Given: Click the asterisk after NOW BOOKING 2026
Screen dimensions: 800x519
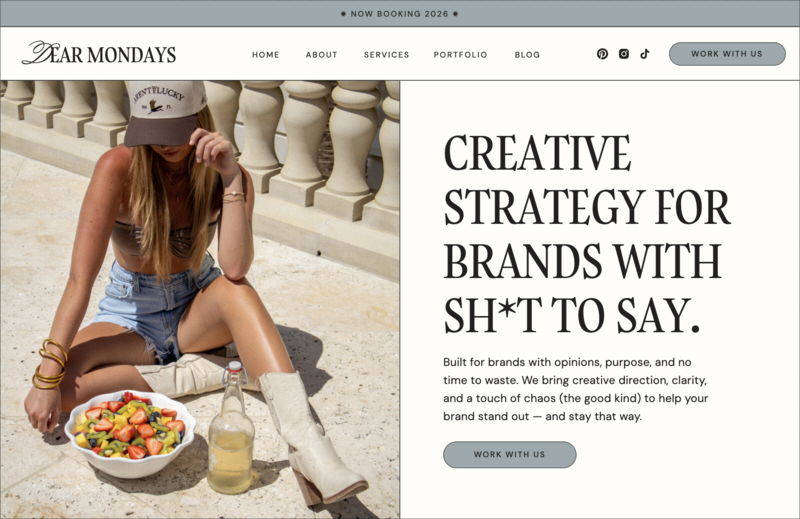Looking at the screenshot, I should (456, 14).
